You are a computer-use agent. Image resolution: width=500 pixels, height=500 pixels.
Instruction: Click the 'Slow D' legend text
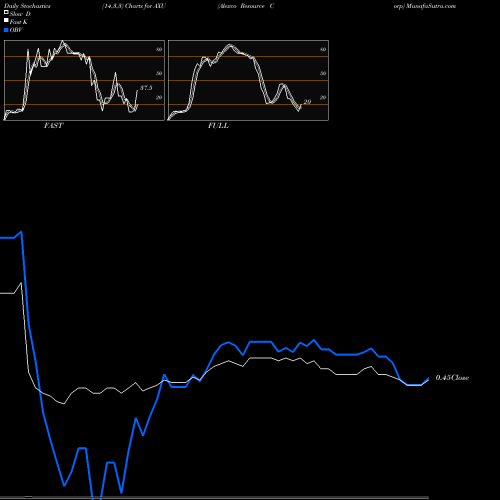tap(20, 14)
